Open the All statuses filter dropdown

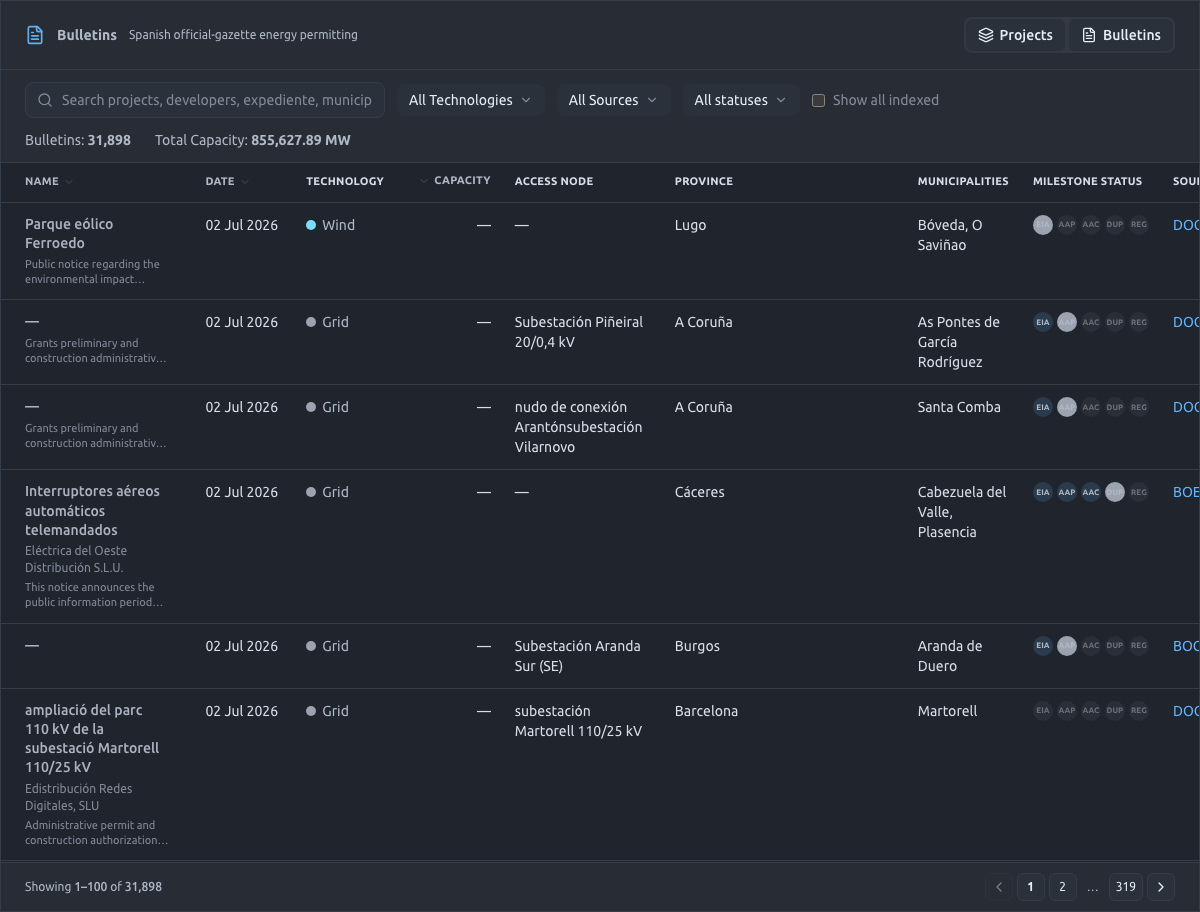(740, 100)
